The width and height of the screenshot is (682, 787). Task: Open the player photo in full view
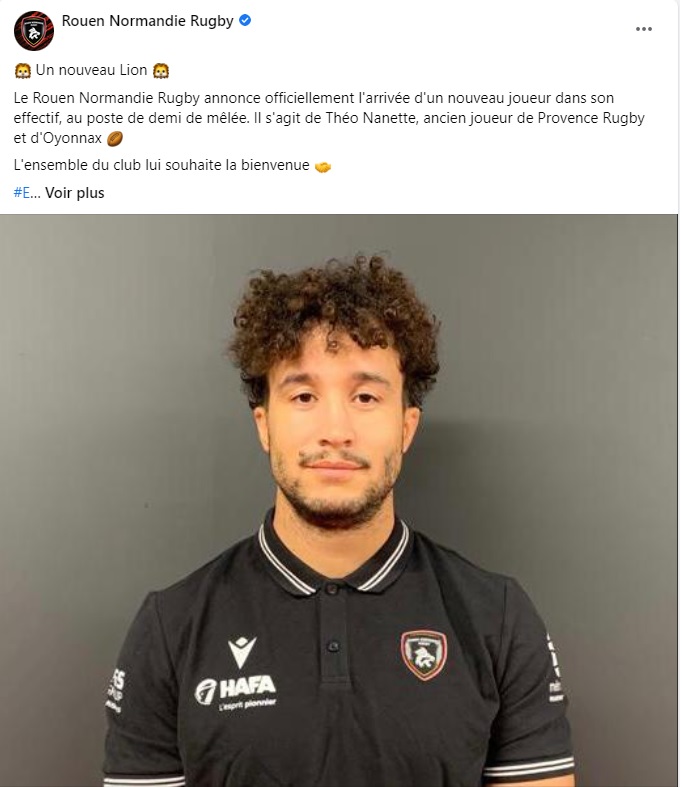point(339,500)
